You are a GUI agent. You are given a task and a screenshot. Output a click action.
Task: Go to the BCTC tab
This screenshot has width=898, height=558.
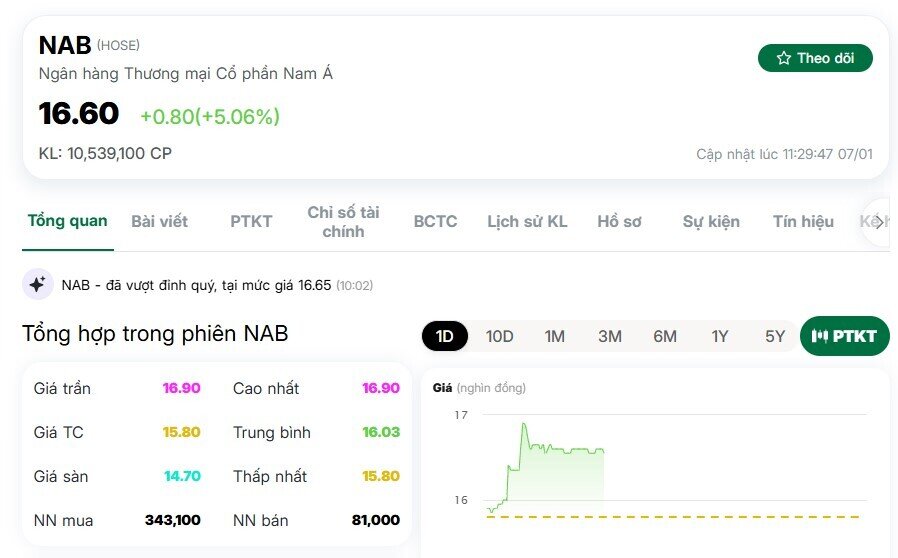point(435,222)
